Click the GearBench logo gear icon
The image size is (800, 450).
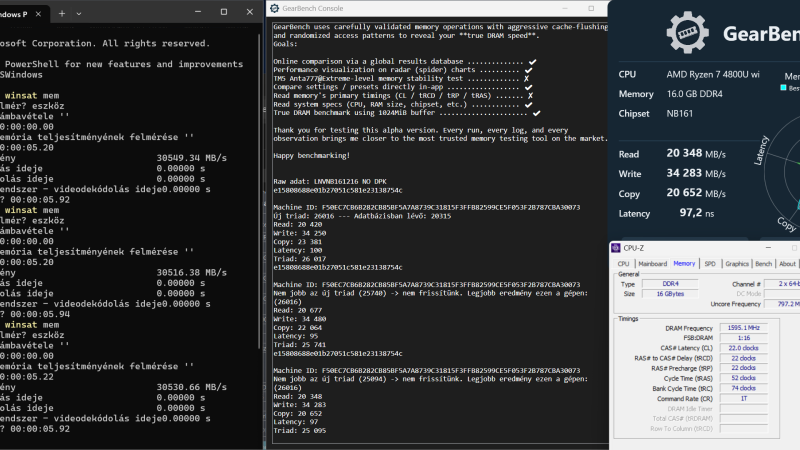(687, 33)
